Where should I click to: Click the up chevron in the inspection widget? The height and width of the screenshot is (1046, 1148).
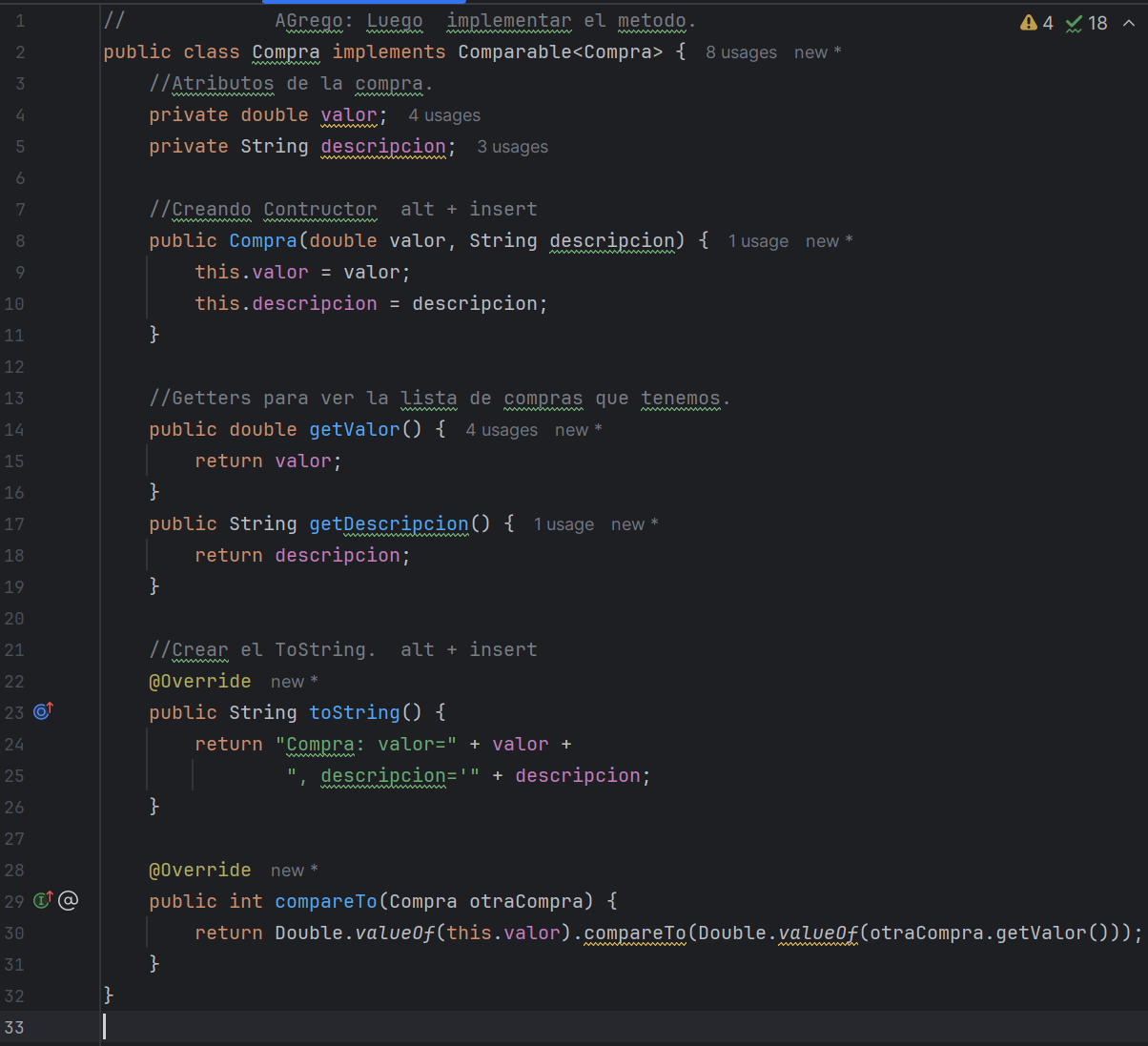pyautogui.click(x=1129, y=23)
